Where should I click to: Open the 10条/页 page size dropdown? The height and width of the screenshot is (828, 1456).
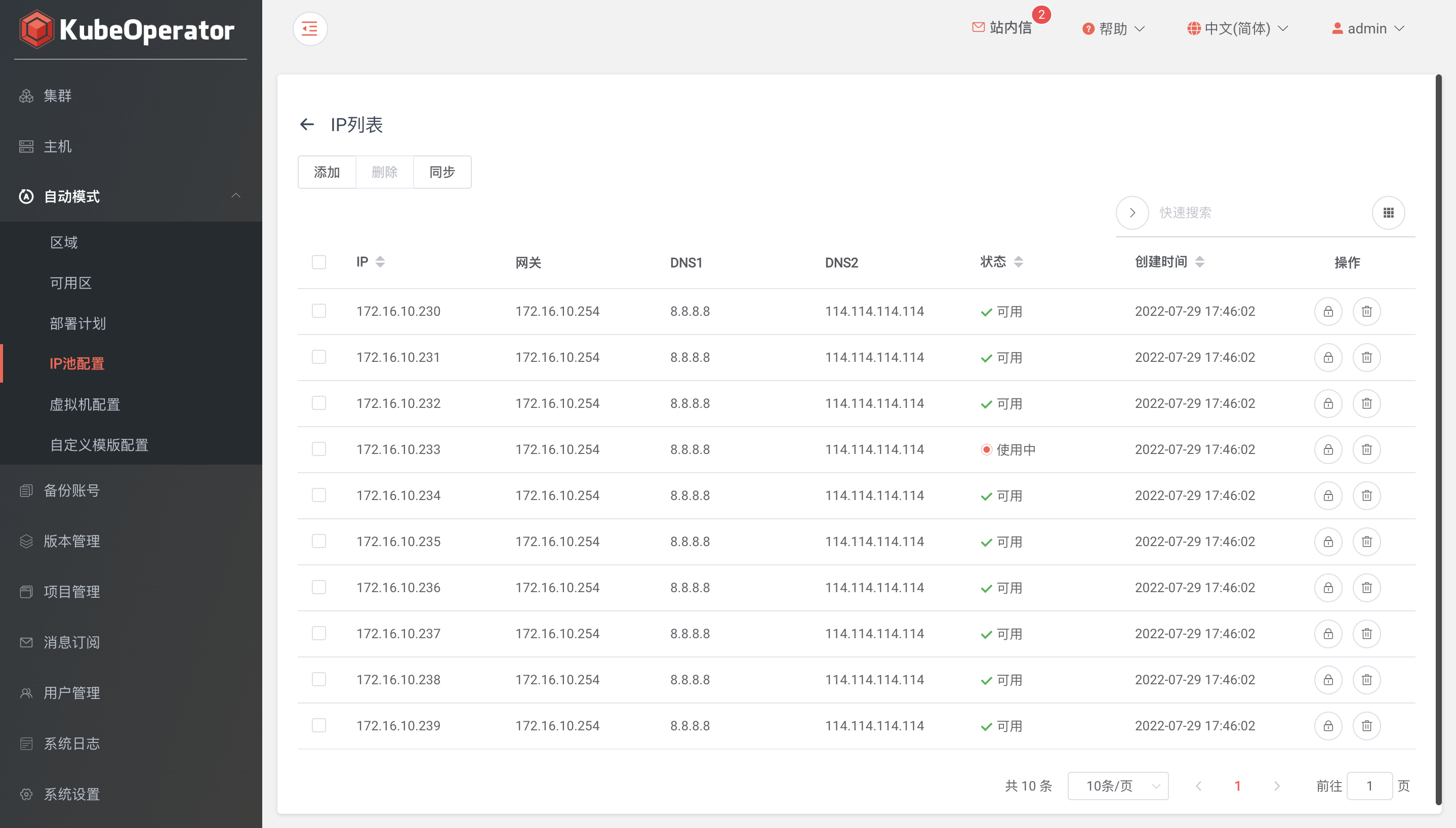tap(1118, 786)
